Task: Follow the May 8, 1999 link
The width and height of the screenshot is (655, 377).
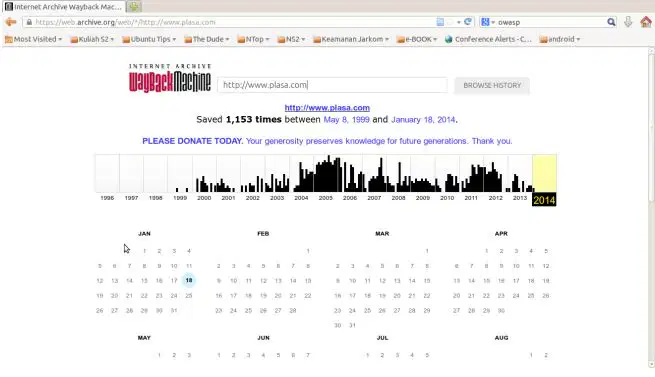Action: 346,120
